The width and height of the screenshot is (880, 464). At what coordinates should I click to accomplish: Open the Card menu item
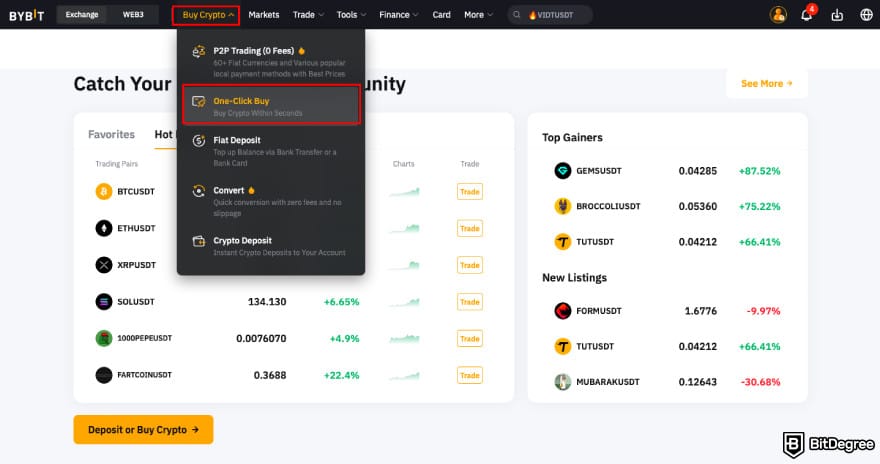click(x=441, y=15)
